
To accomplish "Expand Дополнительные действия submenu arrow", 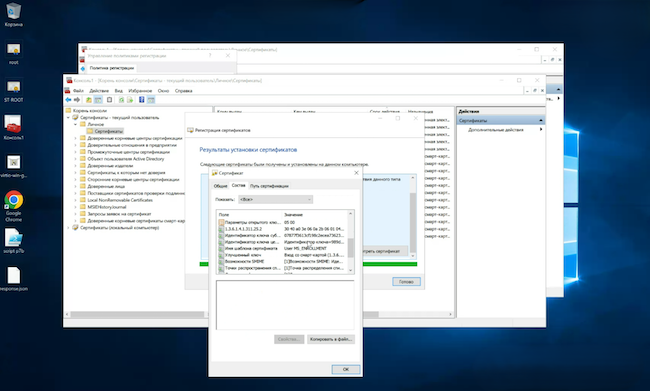I will [x=541, y=130].
